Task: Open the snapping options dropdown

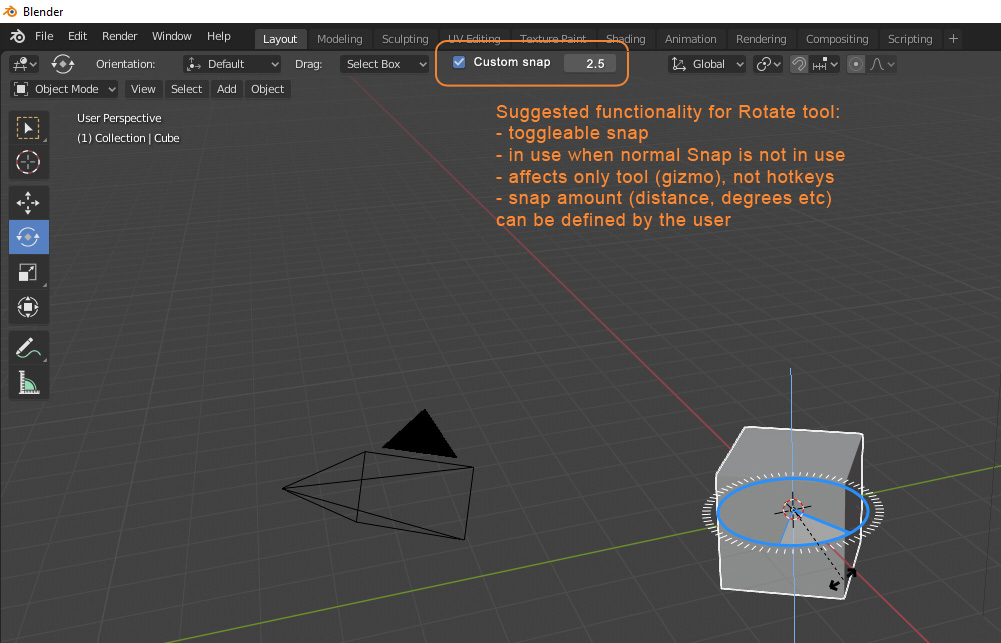Action: coord(824,64)
